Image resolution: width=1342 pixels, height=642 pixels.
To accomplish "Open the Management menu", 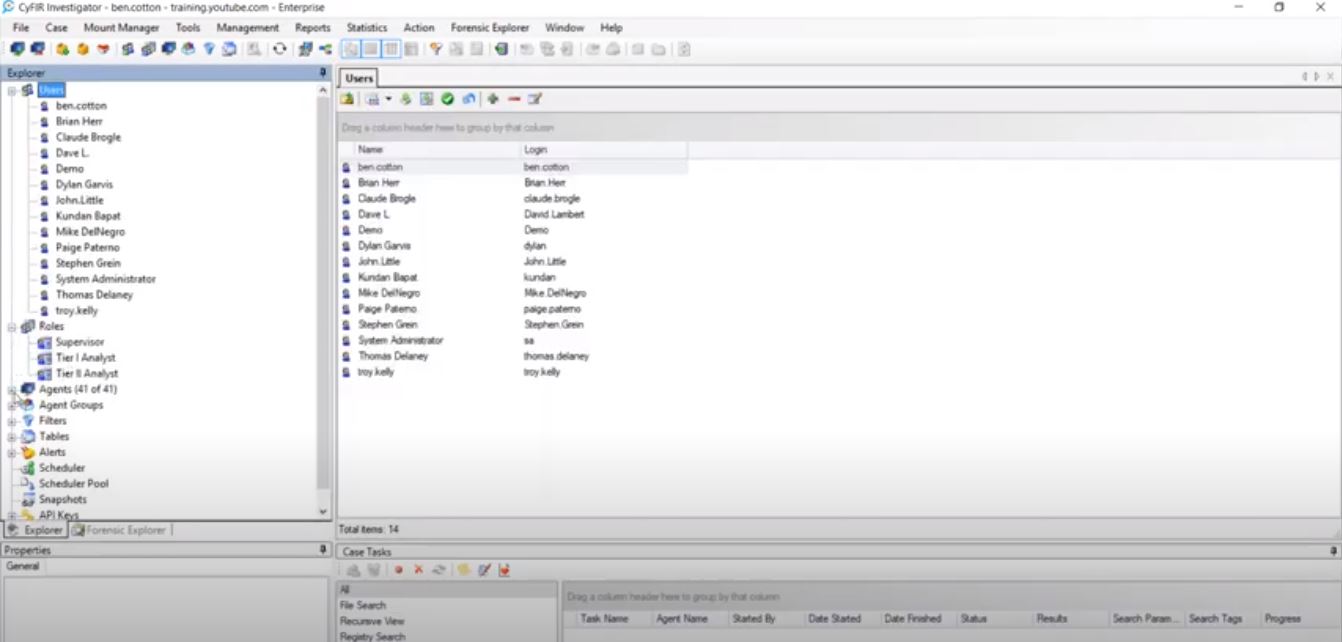I will click(248, 27).
